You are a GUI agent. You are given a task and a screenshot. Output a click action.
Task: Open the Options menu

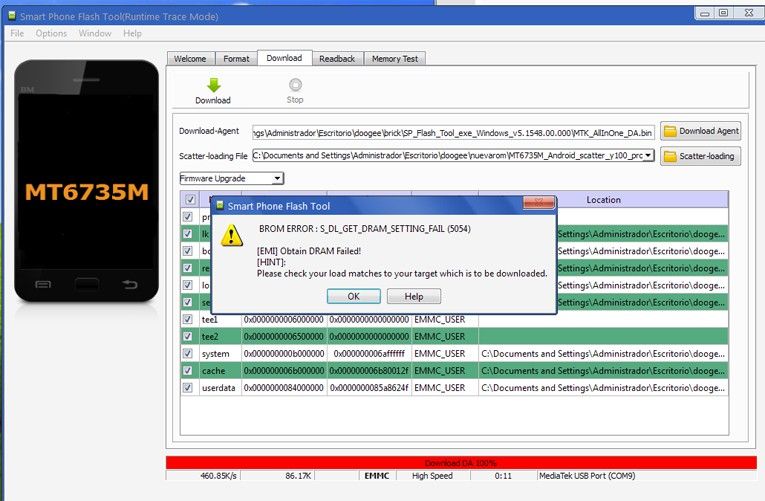point(51,33)
